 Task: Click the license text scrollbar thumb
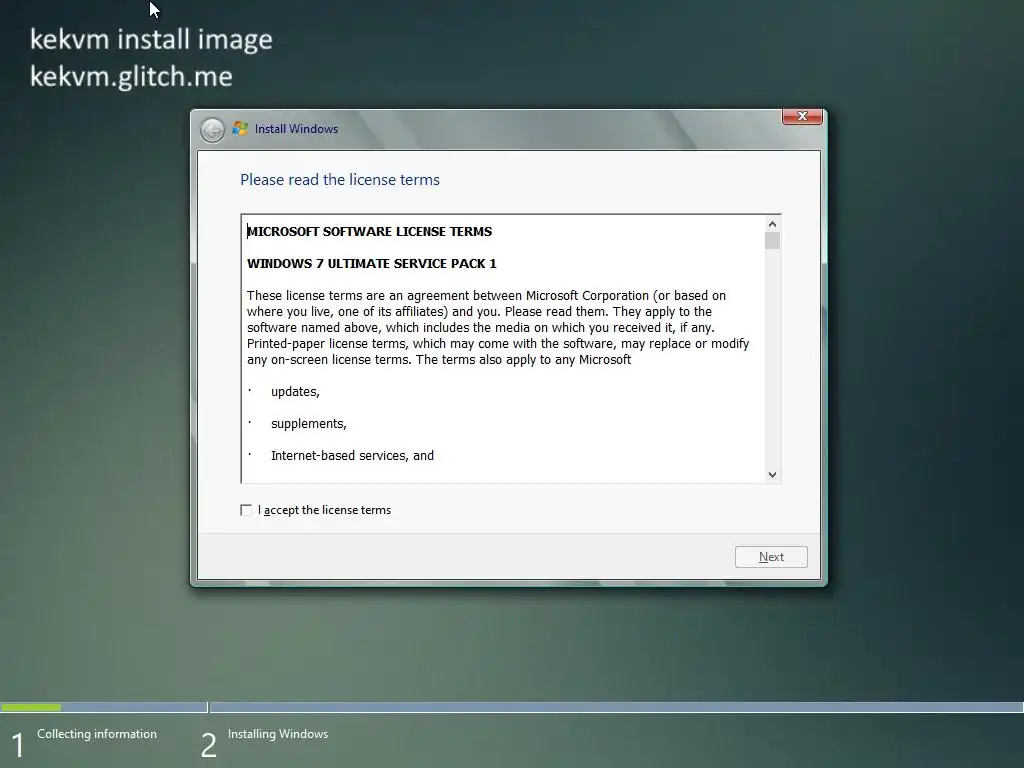click(773, 240)
